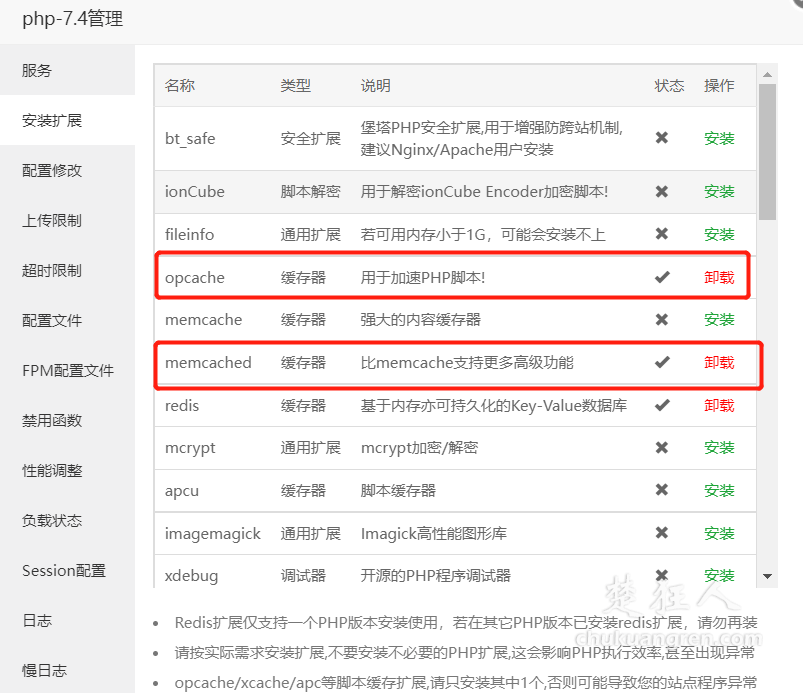Open the 服务 tab in sidebar

tap(37, 70)
